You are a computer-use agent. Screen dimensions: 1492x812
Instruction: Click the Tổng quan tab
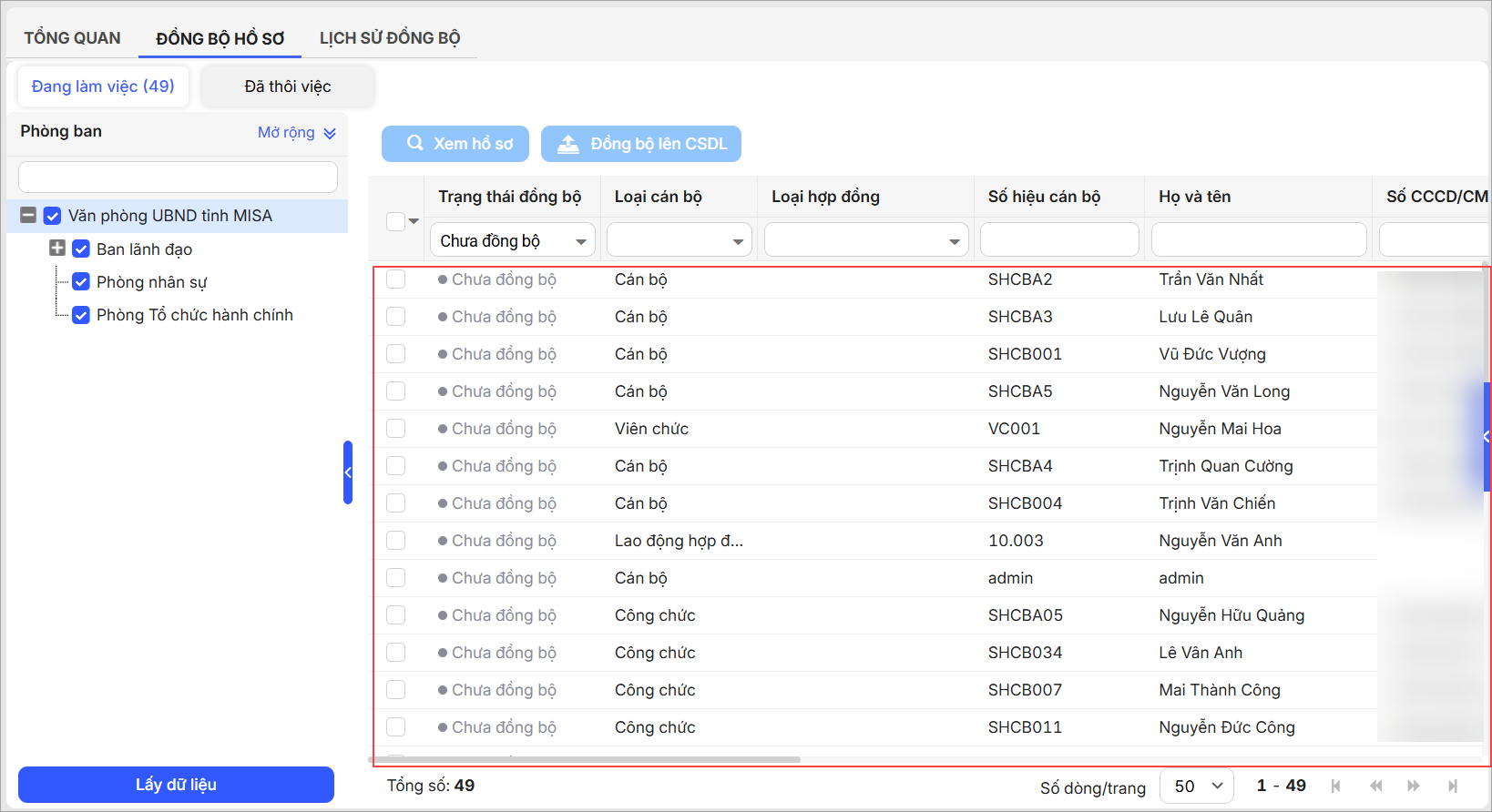(72, 38)
